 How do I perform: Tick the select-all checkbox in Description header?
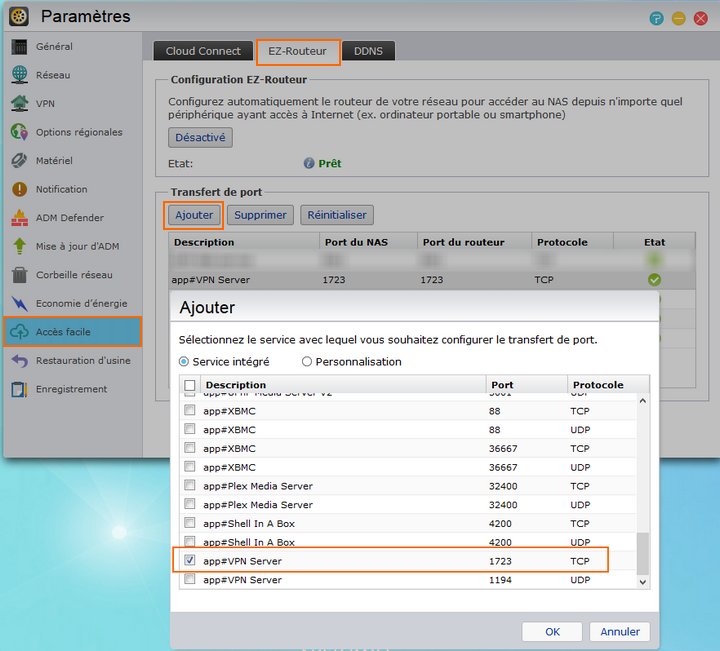pos(190,385)
